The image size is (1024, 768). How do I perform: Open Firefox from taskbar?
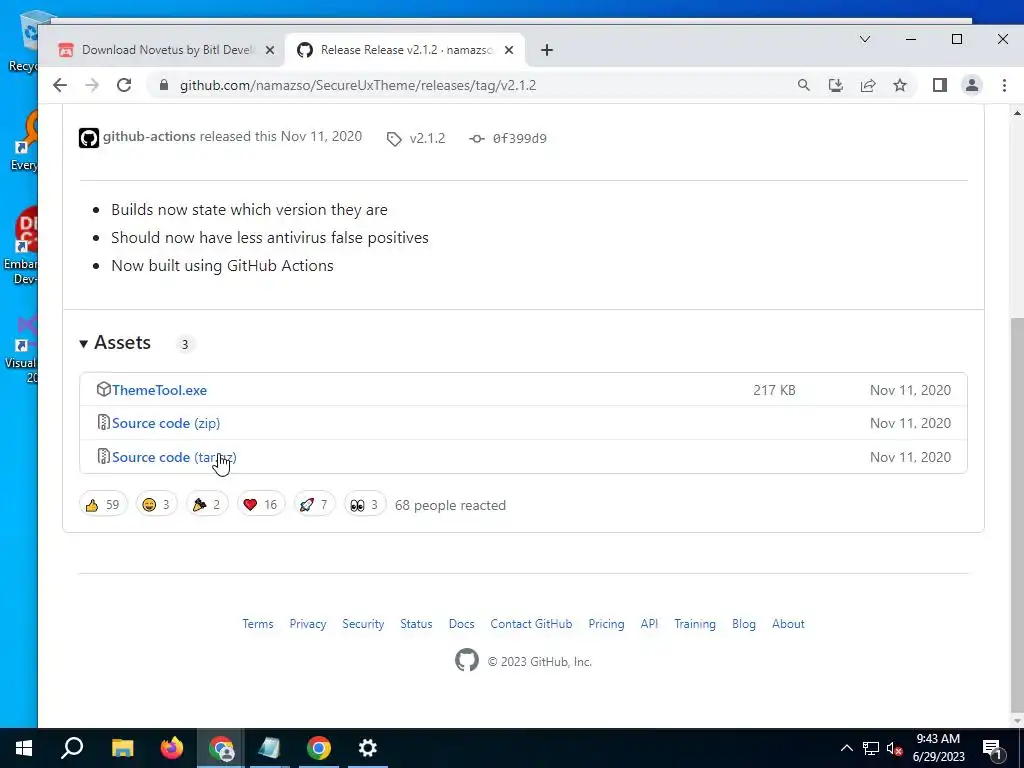point(172,748)
